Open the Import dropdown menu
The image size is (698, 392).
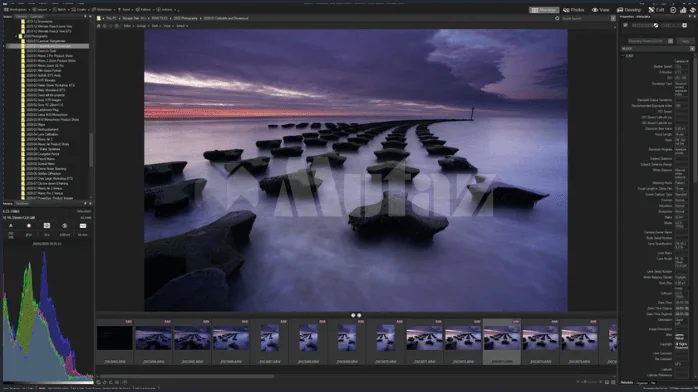(x=41, y=9)
